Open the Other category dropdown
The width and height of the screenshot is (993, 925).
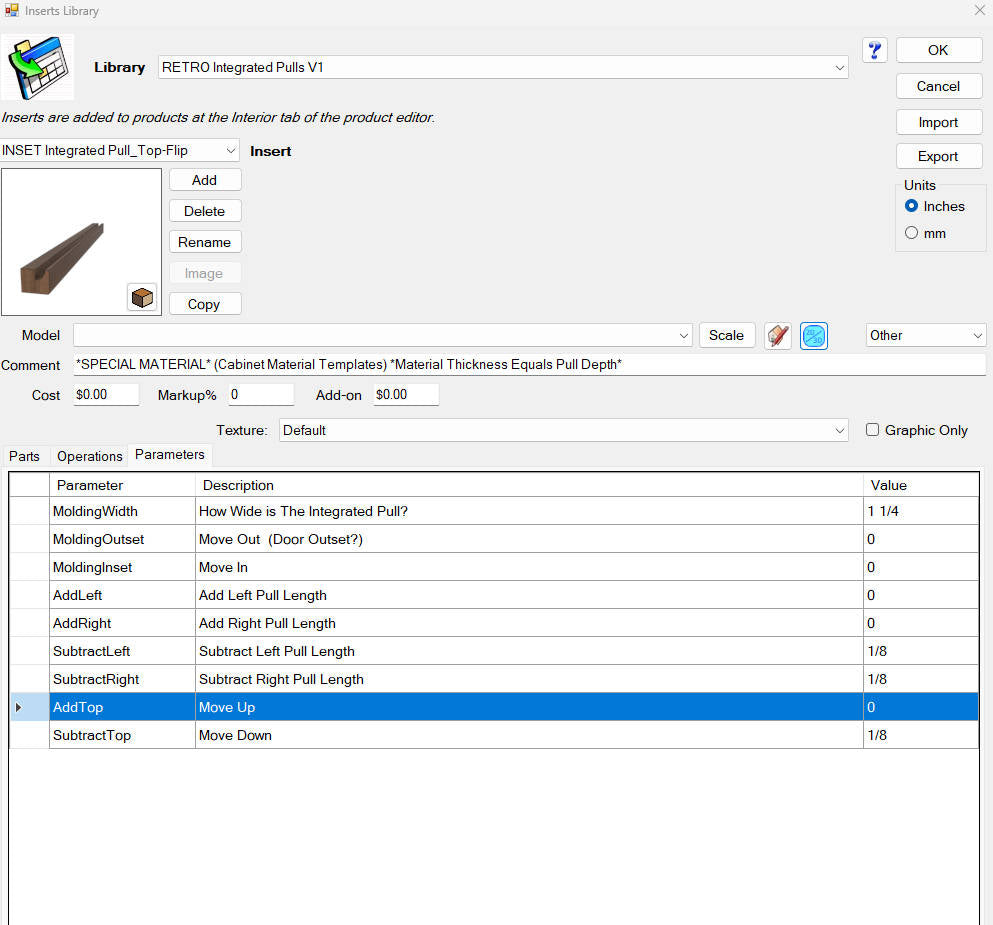(x=926, y=336)
